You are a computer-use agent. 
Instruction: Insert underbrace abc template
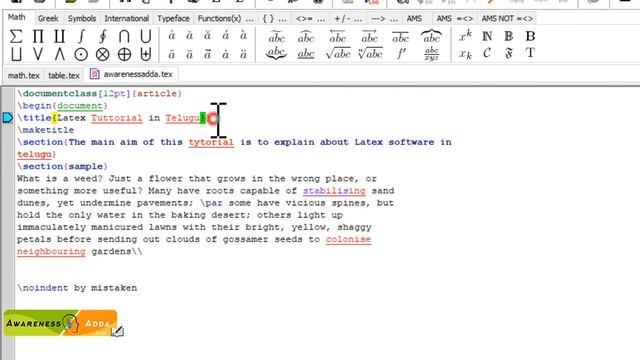tap(276, 53)
